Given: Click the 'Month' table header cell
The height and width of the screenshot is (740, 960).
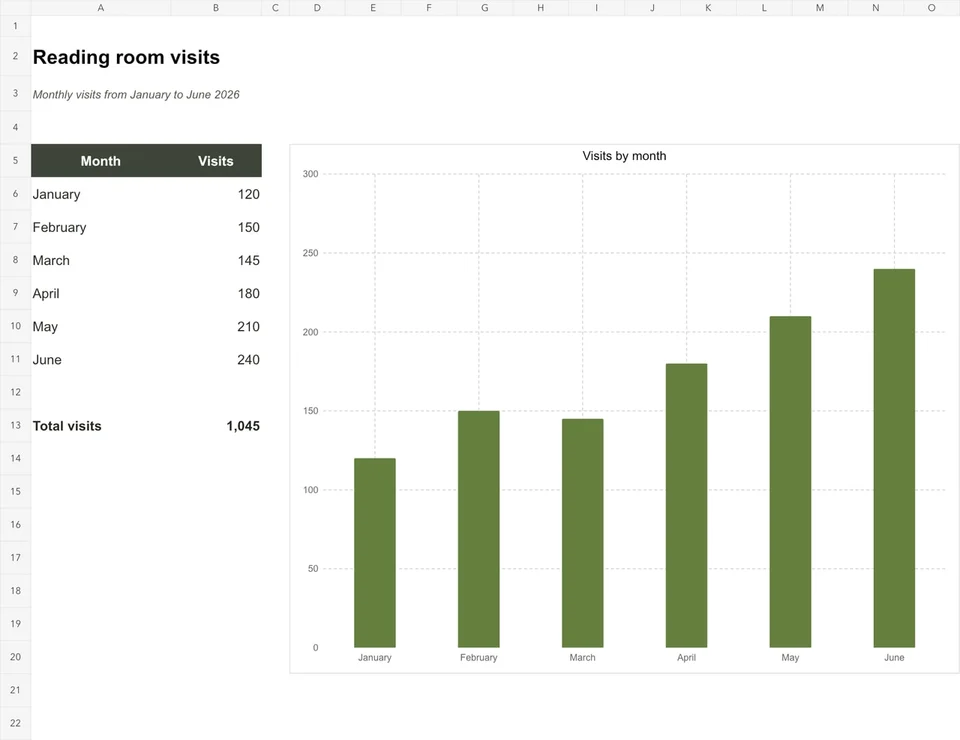Looking at the screenshot, I should click(x=100, y=161).
